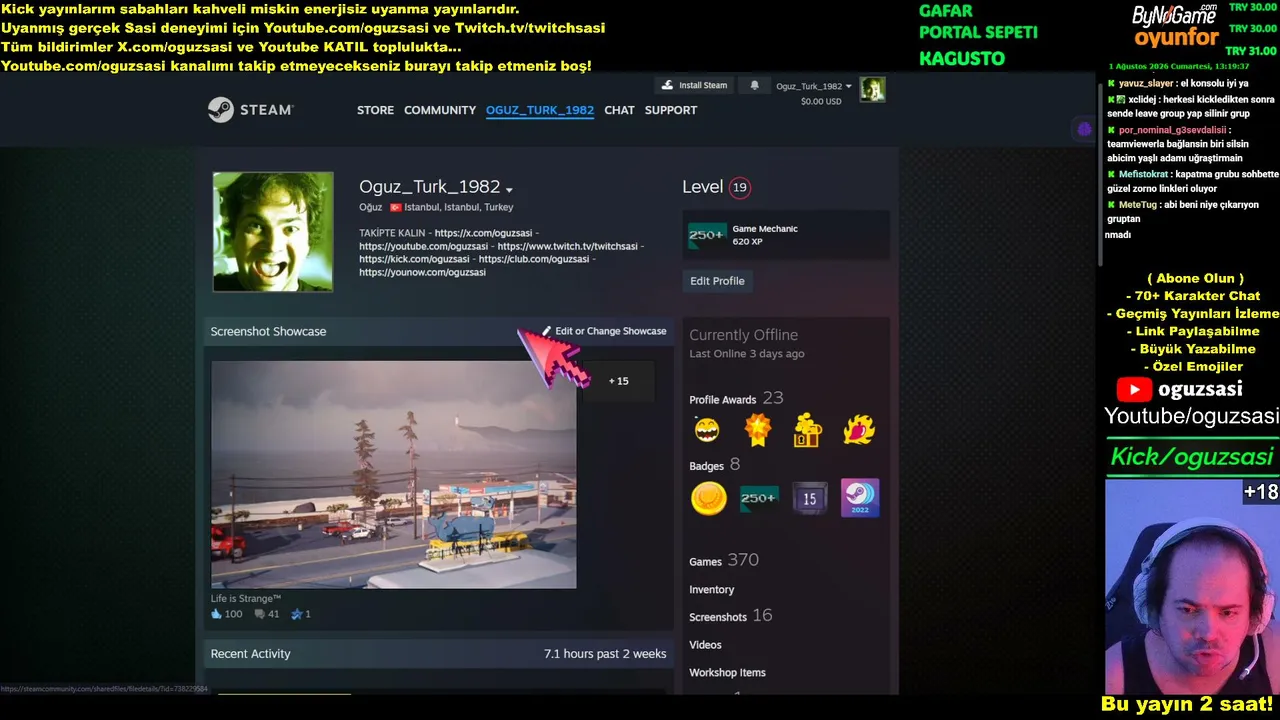
Task: Expand the arrow beside the profile name
Action: (x=509, y=189)
